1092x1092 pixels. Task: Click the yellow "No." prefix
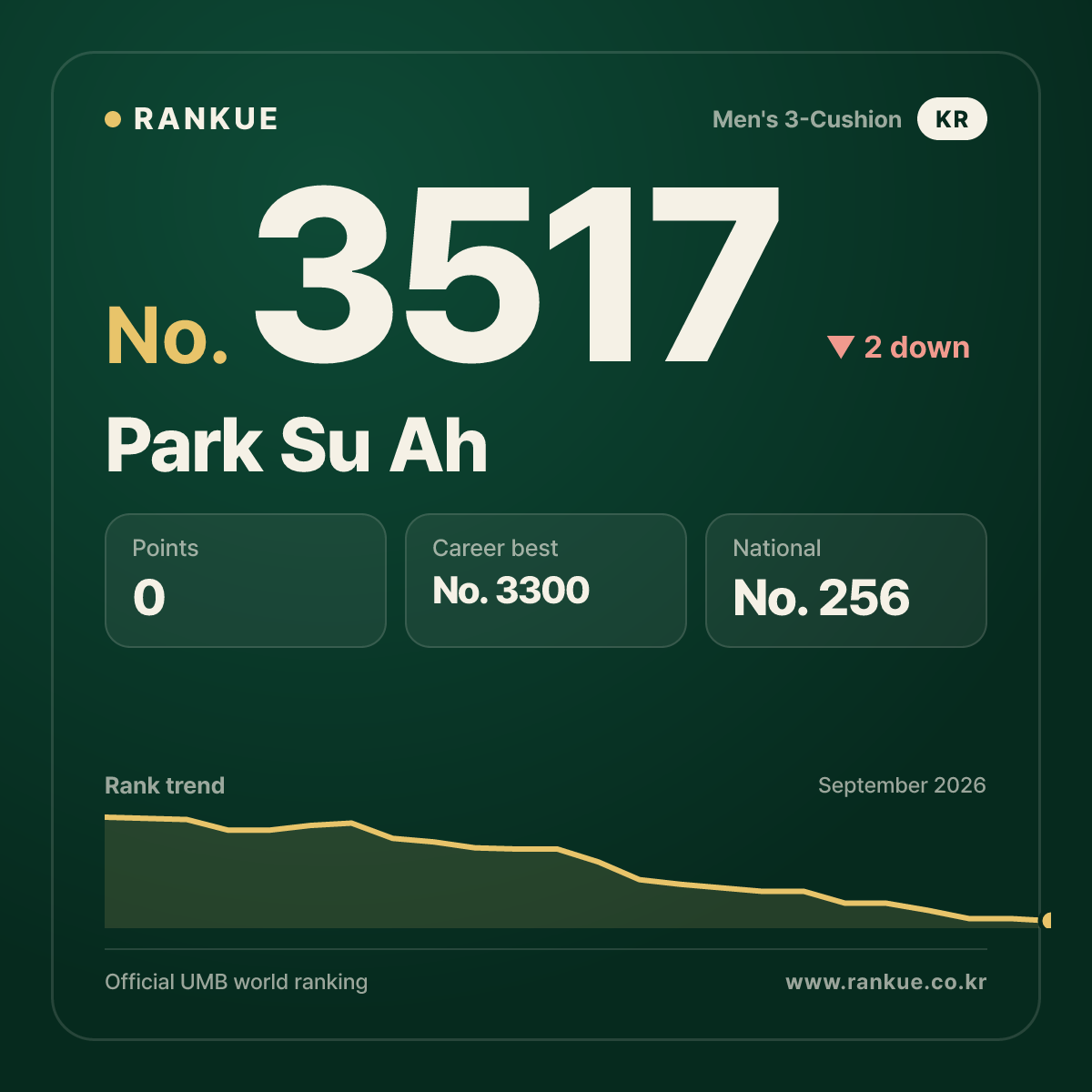(x=167, y=336)
